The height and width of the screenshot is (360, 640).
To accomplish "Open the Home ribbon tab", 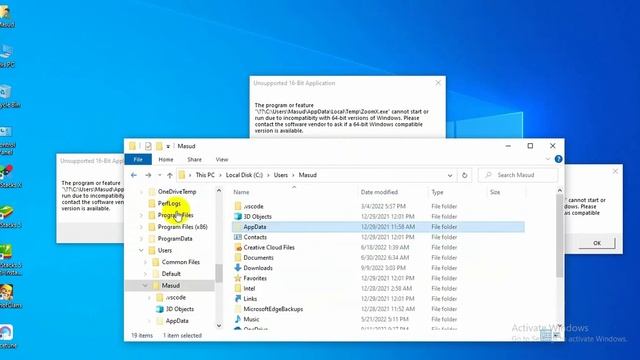I will coord(166,160).
